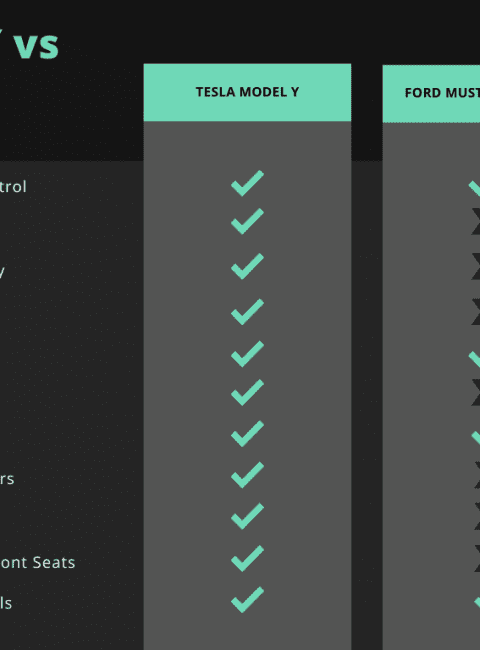The image size is (480, 650).
Task: Select the Ford Mustang column header
Action: pos(431,93)
